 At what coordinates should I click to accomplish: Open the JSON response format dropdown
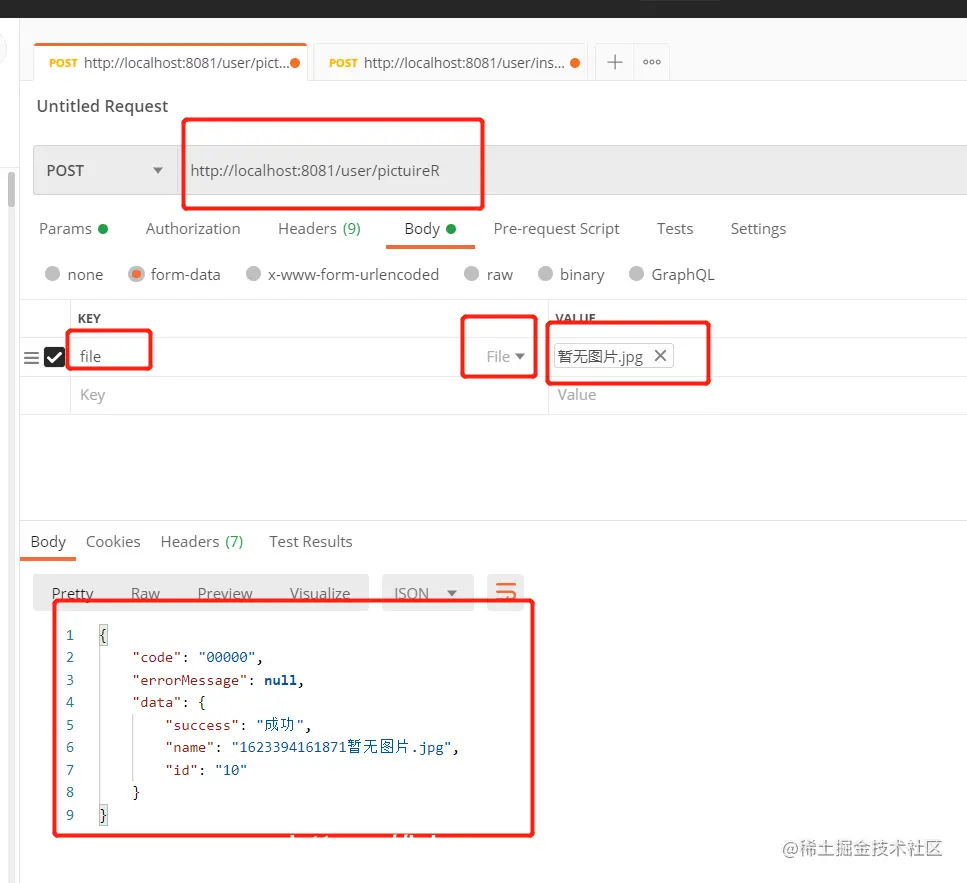(x=427, y=593)
